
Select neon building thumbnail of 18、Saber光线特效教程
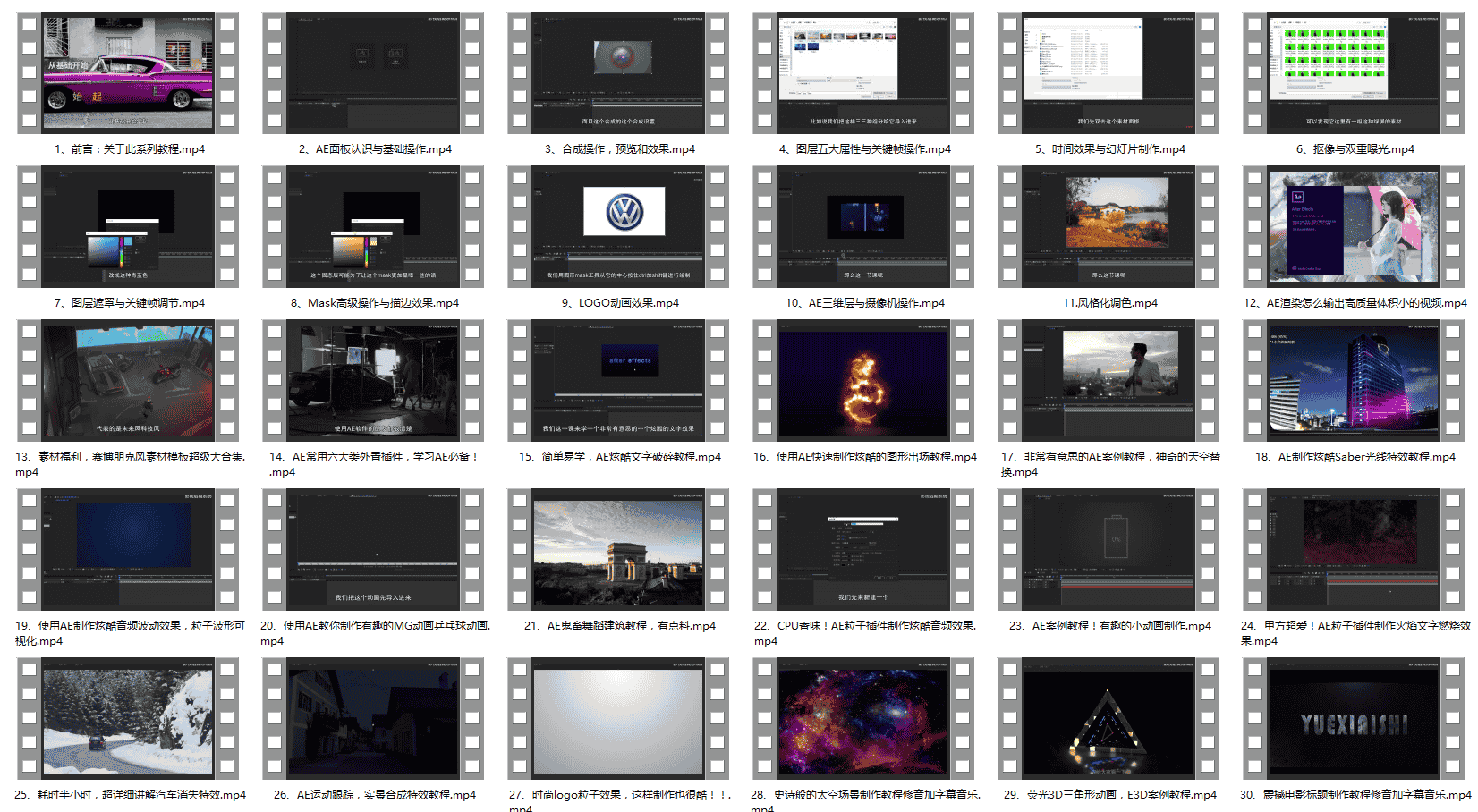tap(1354, 381)
